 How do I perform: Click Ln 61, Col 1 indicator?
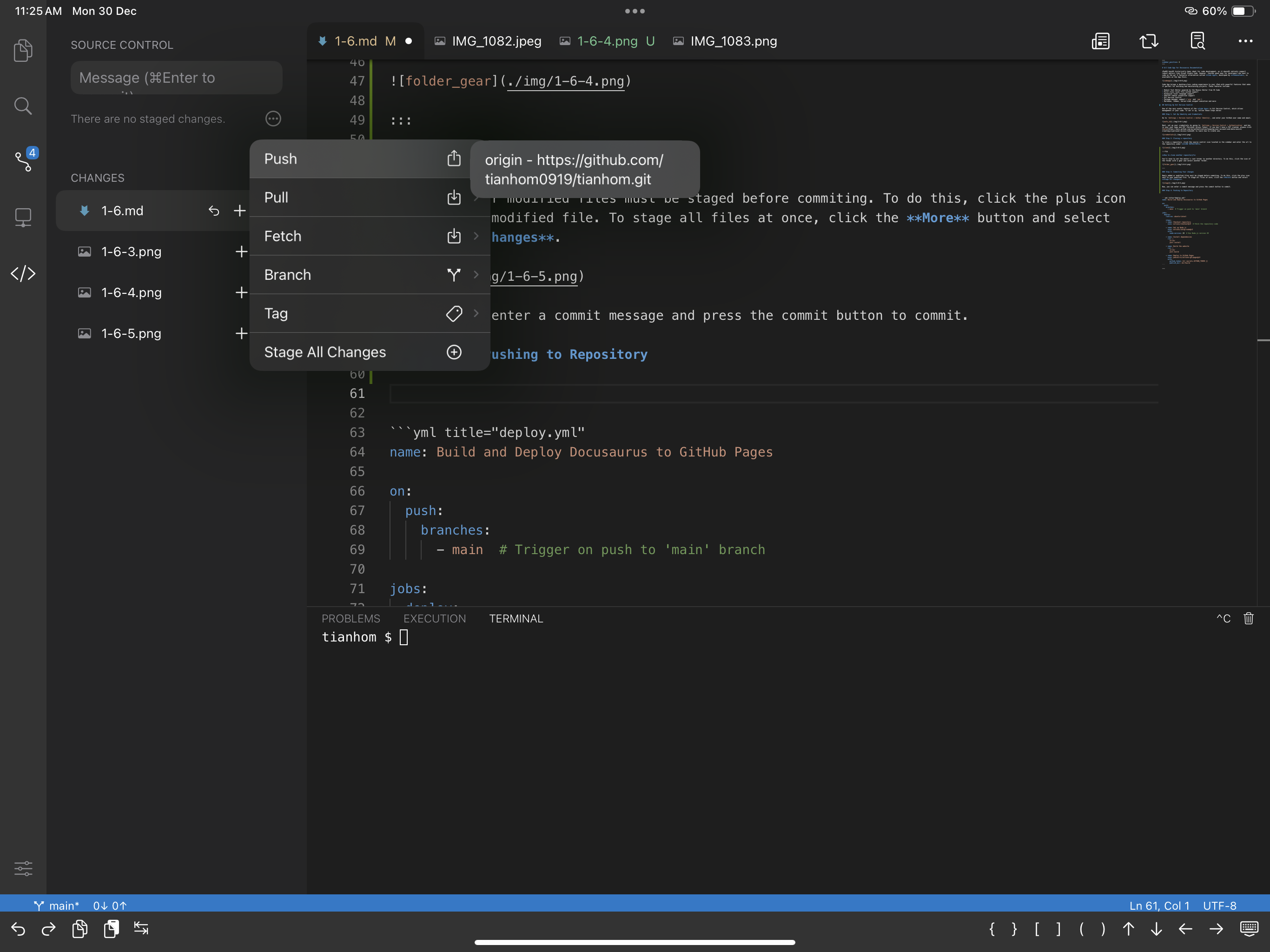pos(1159,906)
